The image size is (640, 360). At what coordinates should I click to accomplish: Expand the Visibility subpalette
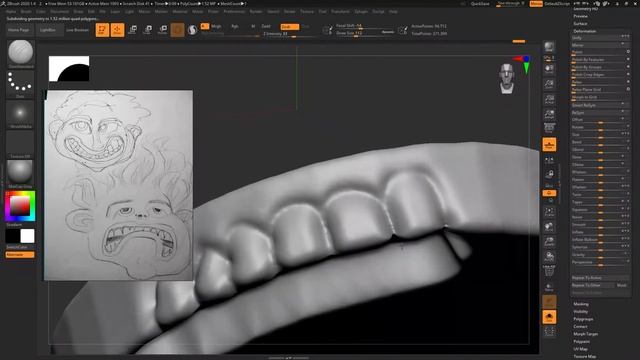(581, 311)
